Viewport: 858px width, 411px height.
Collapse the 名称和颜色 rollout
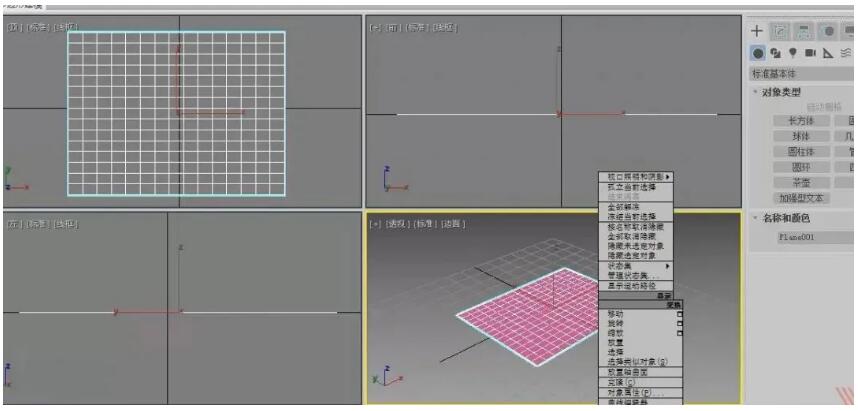pyautogui.click(x=785, y=218)
